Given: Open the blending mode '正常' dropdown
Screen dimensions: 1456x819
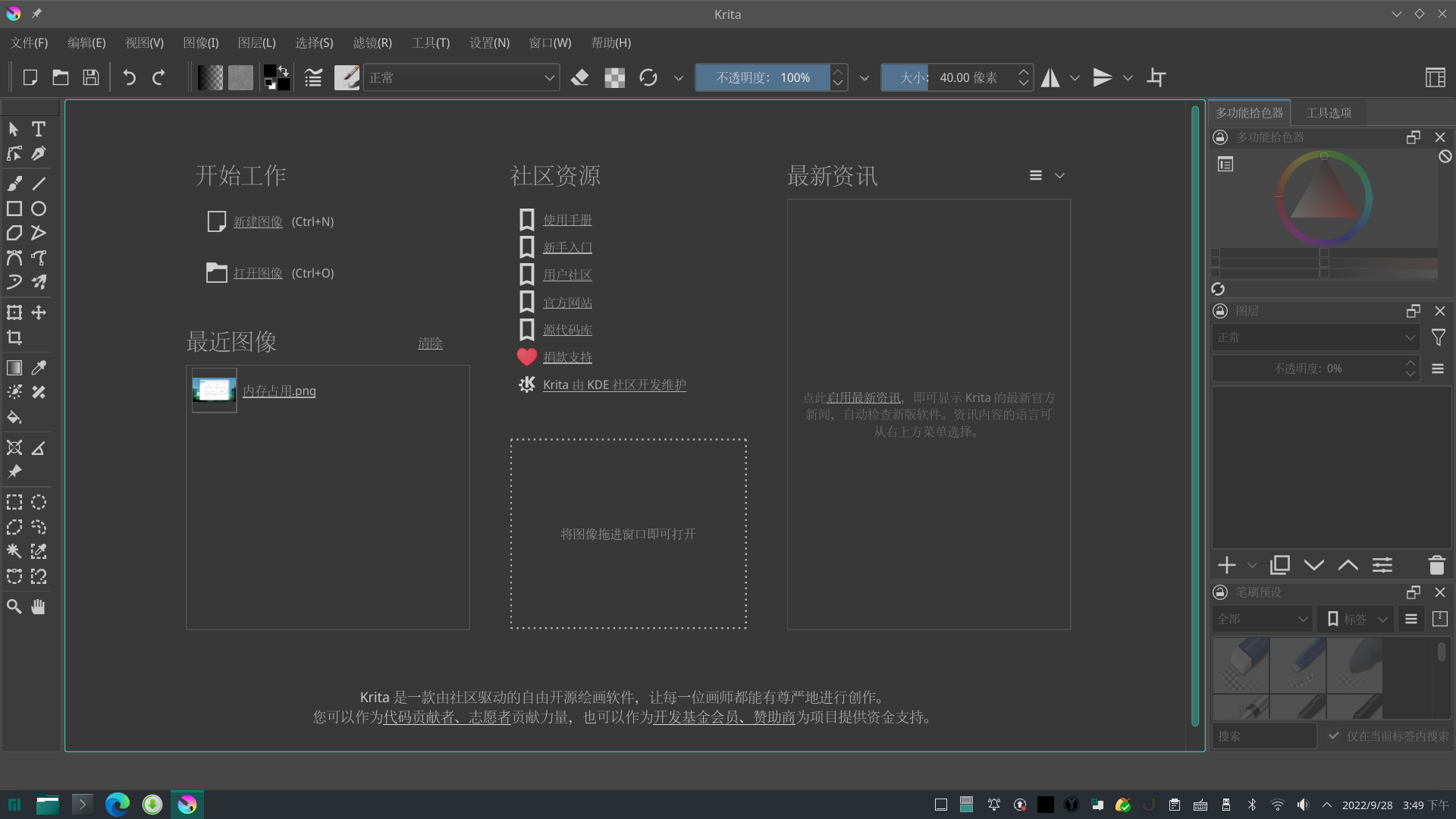Looking at the screenshot, I should click(461, 77).
